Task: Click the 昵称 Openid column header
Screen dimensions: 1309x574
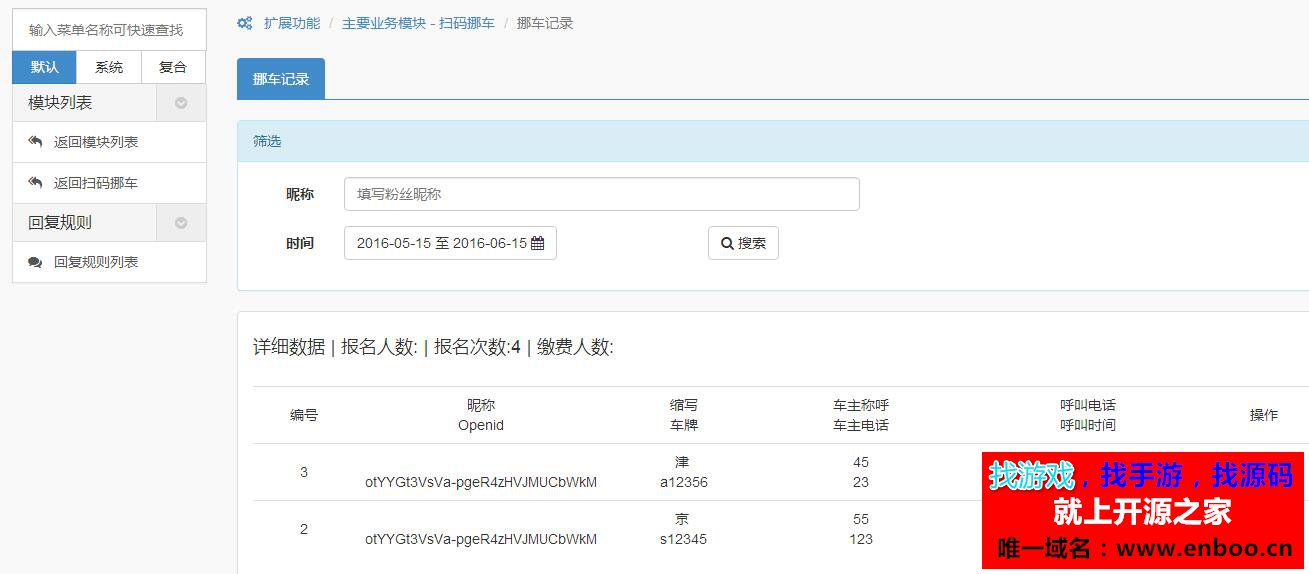Action: coord(481,415)
